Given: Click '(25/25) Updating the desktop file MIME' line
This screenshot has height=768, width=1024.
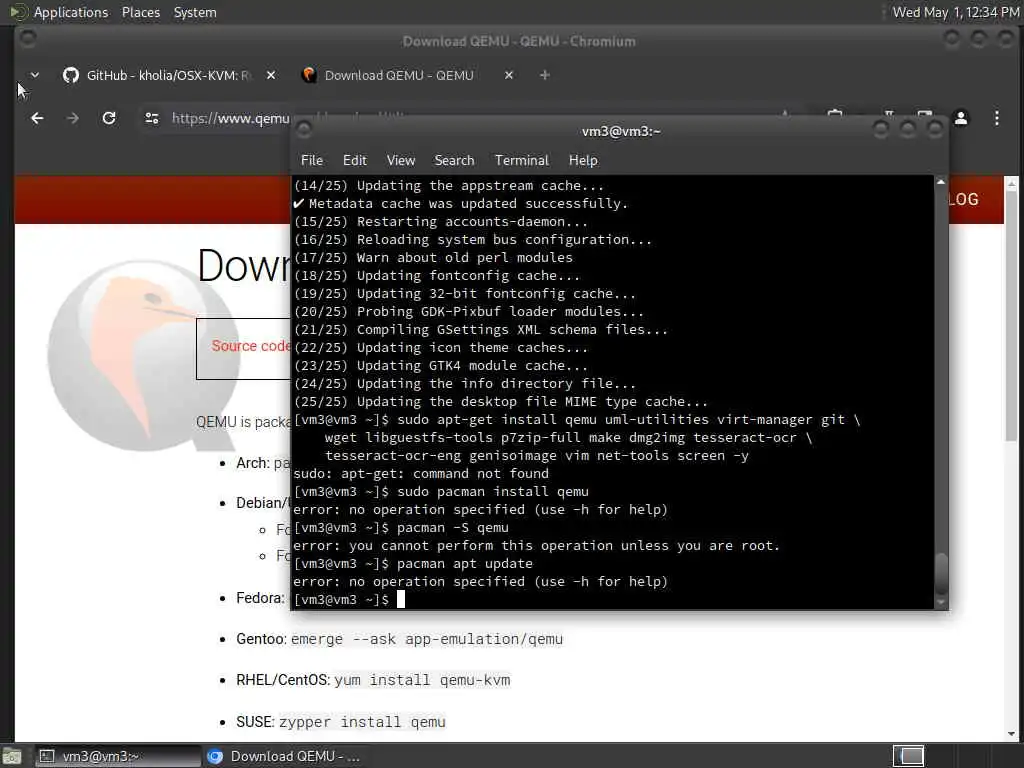Looking at the screenshot, I should click(x=500, y=402).
